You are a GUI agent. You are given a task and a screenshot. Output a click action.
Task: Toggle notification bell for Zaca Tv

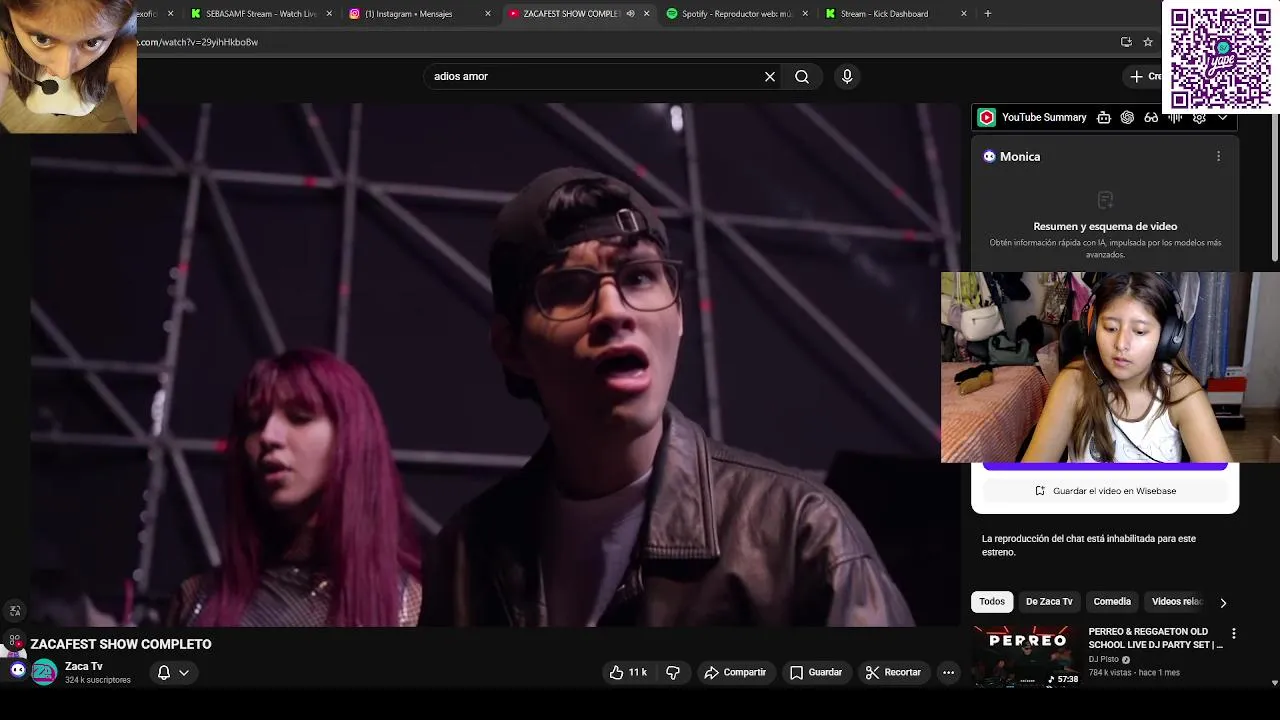pos(164,672)
